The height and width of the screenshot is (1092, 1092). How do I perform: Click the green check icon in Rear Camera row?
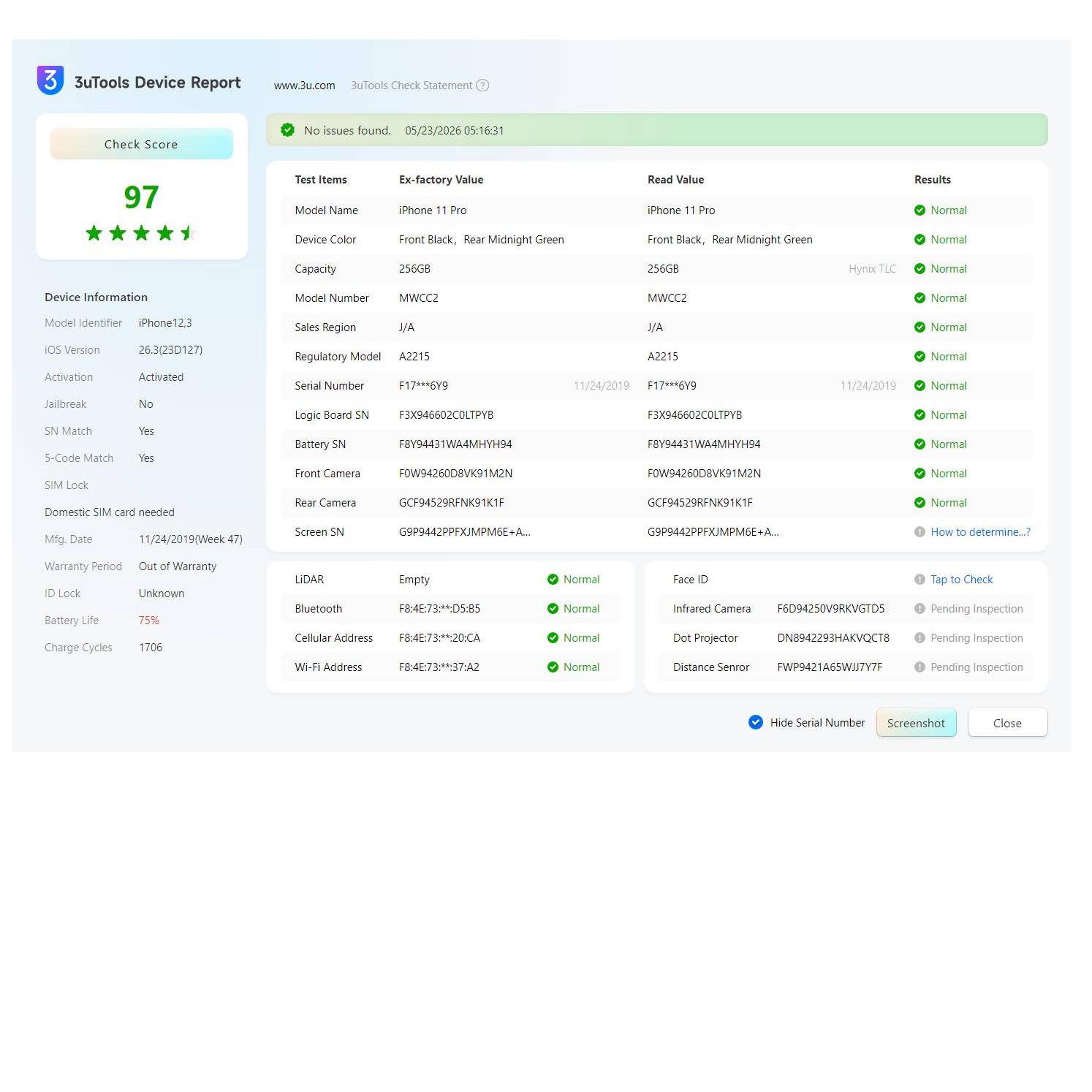920,503
